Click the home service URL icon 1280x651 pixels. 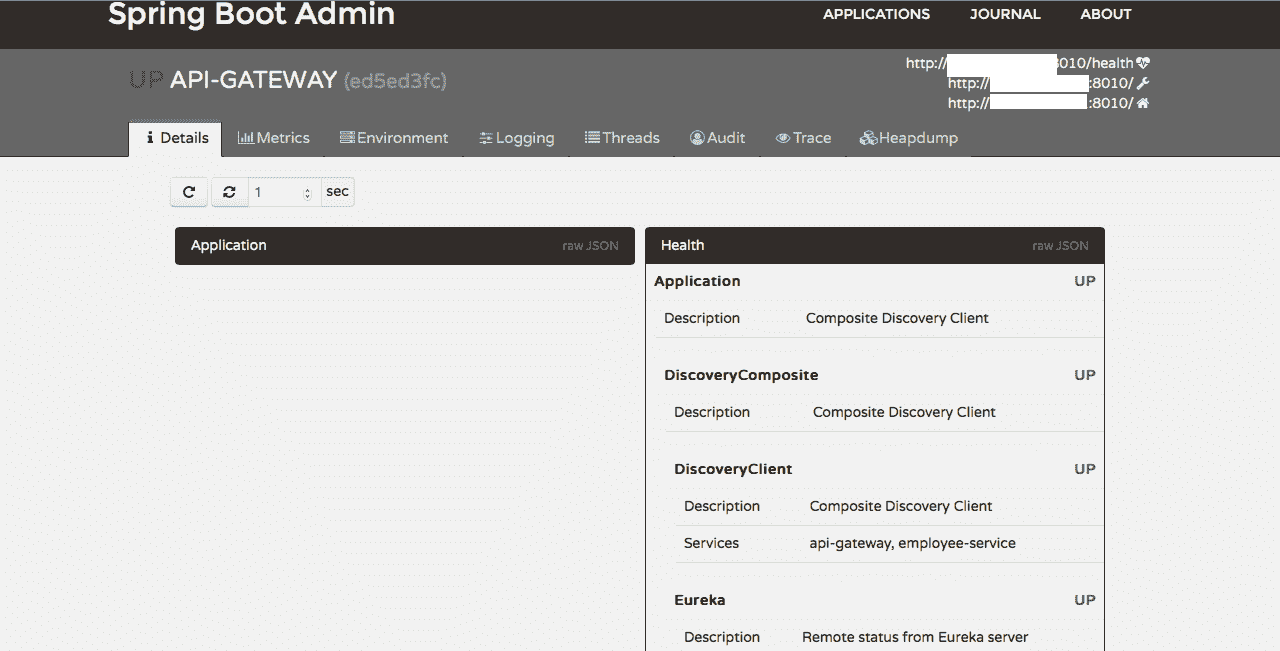coord(1143,103)
